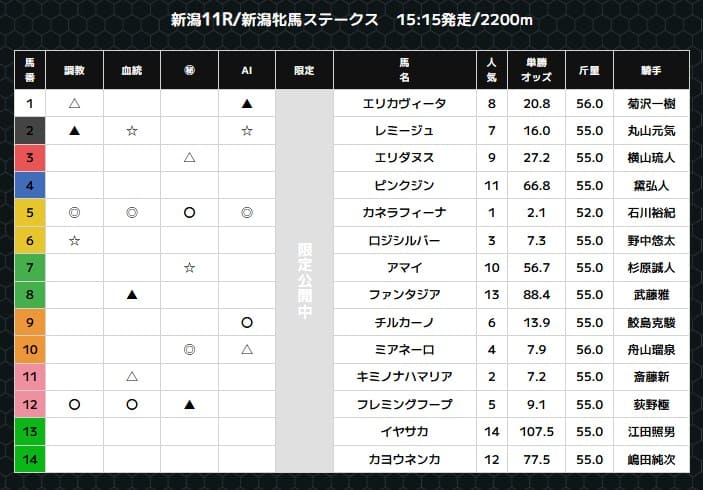Open horse name カネラフィーナ
This screenshot has width=703, height=490.
click(405, 213)
